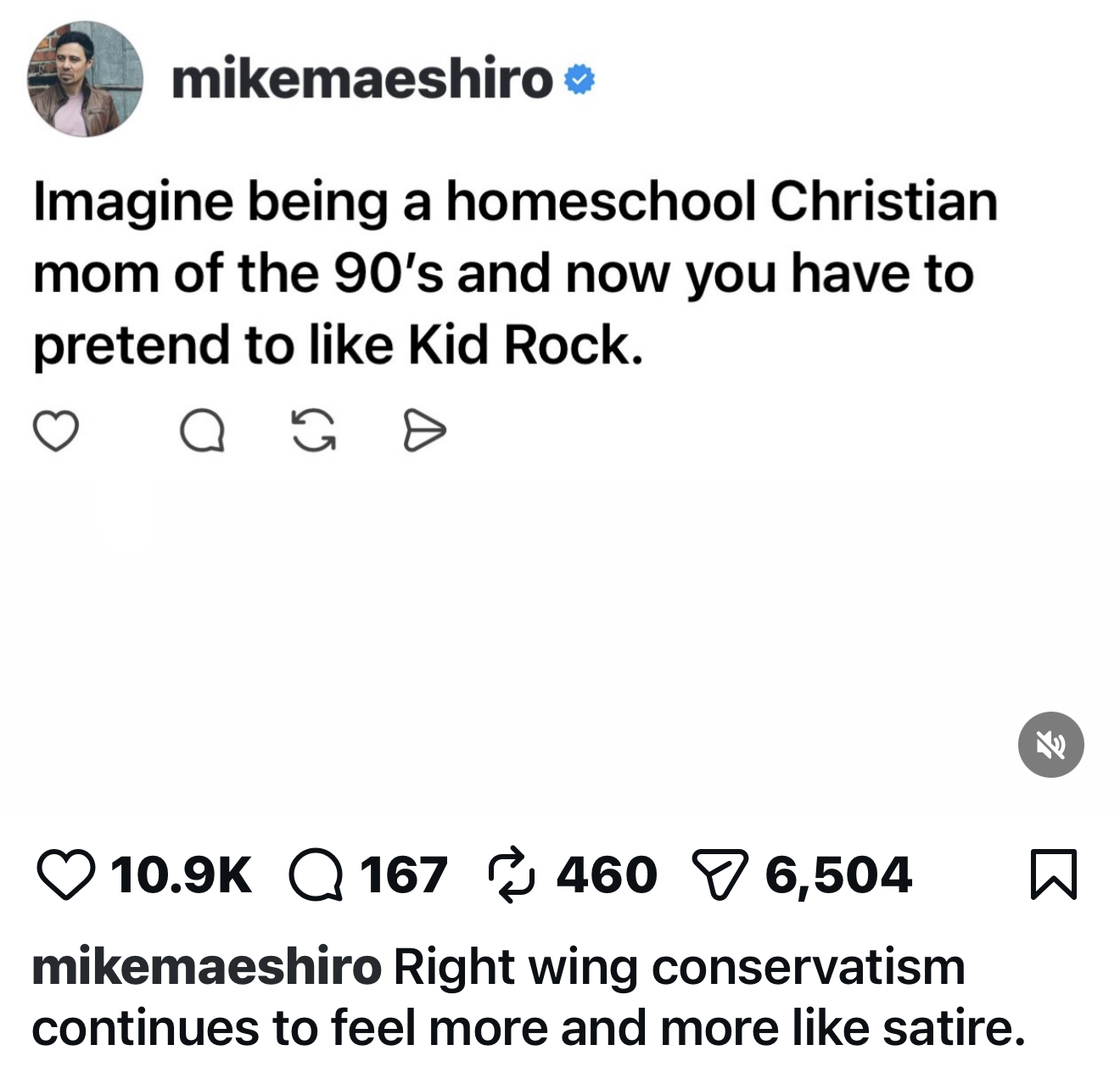This screenshot has height=1084, width=1120.
Task: View the 167 comments count
Action: (x=404, y=875)
